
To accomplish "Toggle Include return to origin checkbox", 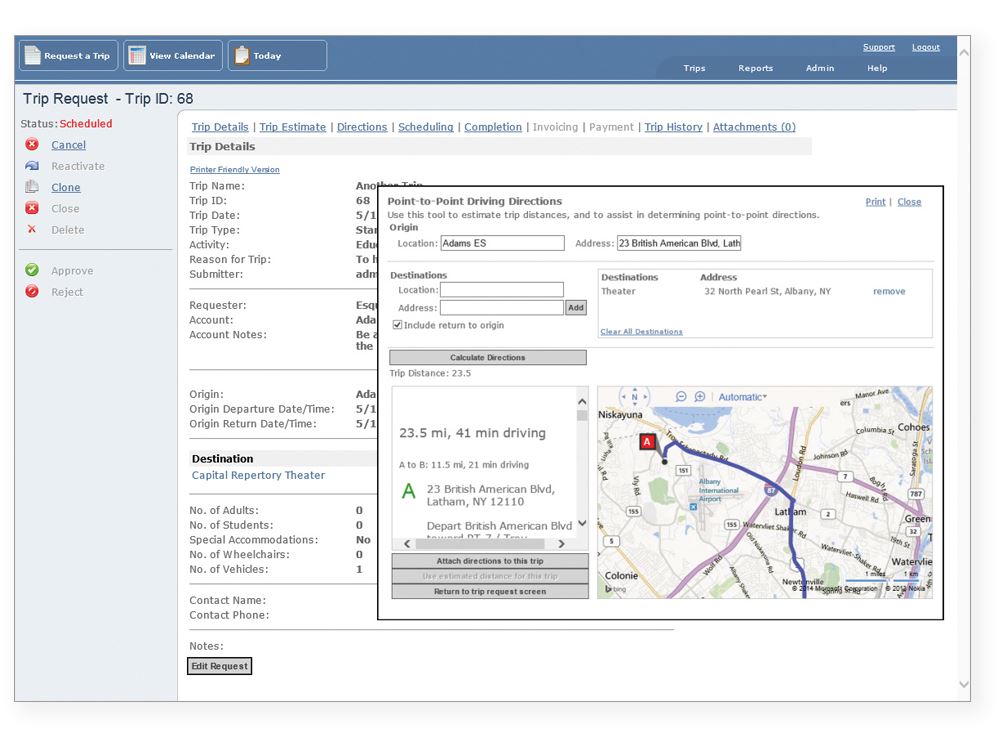I will coord(397,325).
